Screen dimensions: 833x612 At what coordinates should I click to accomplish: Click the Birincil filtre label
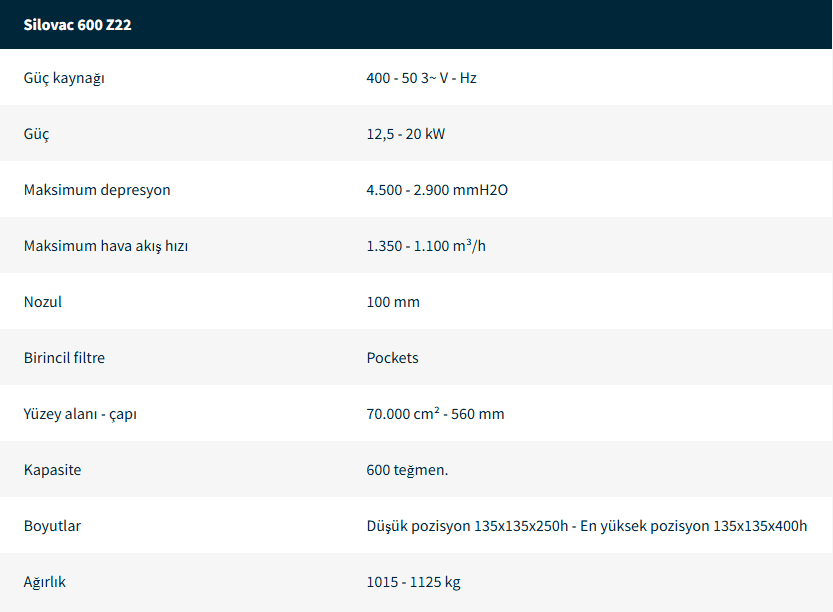click(64, 358)
